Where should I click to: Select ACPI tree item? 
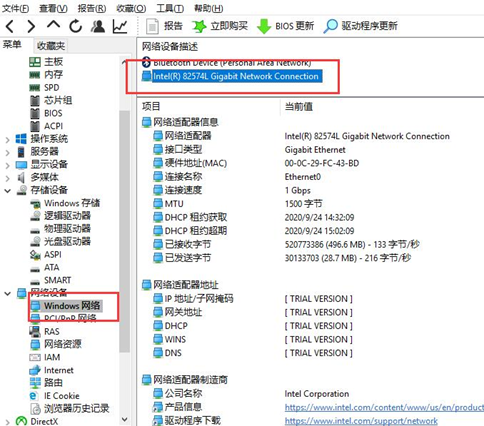46,126
